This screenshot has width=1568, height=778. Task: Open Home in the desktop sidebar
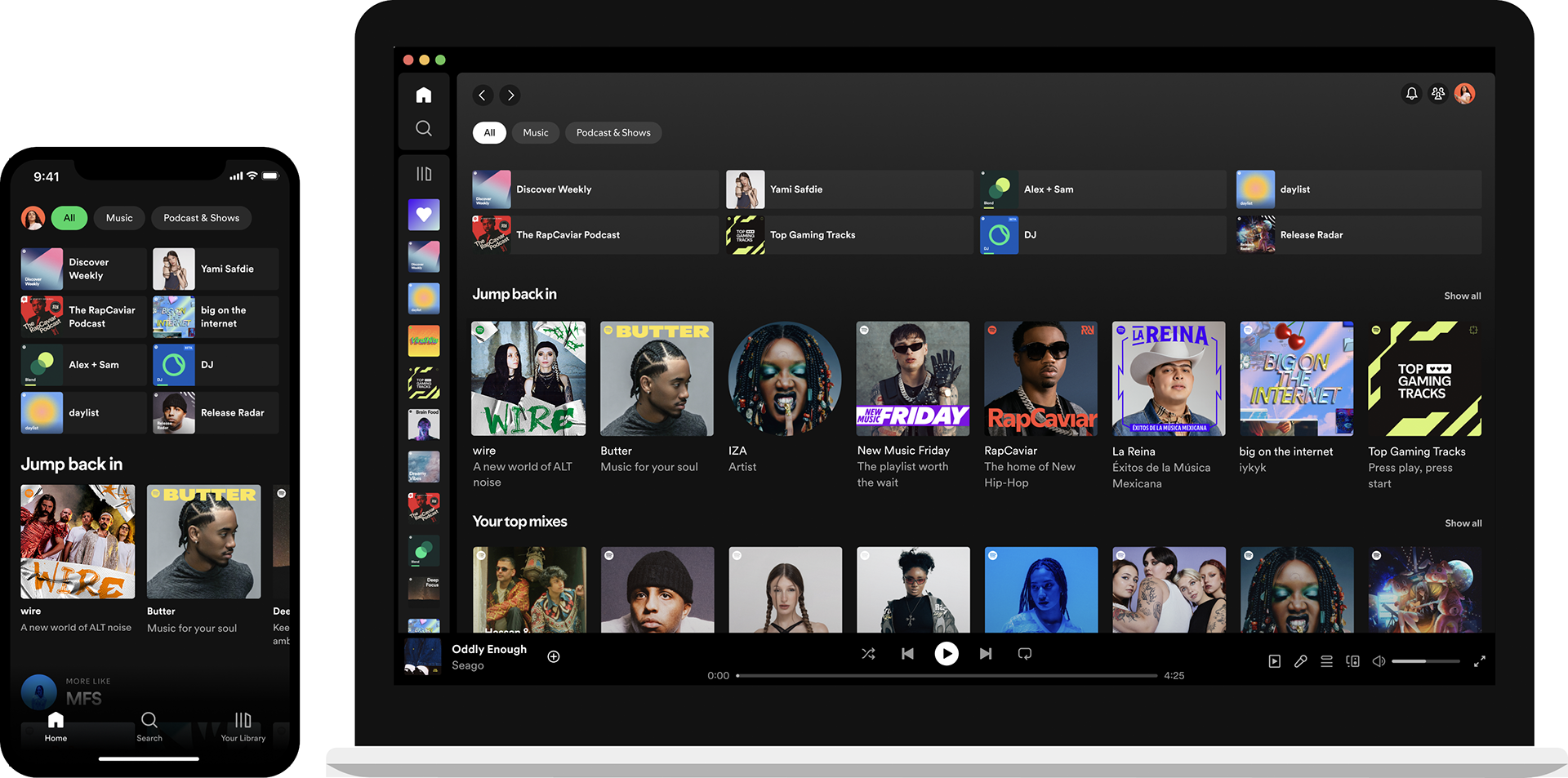(x=423, y=96)
